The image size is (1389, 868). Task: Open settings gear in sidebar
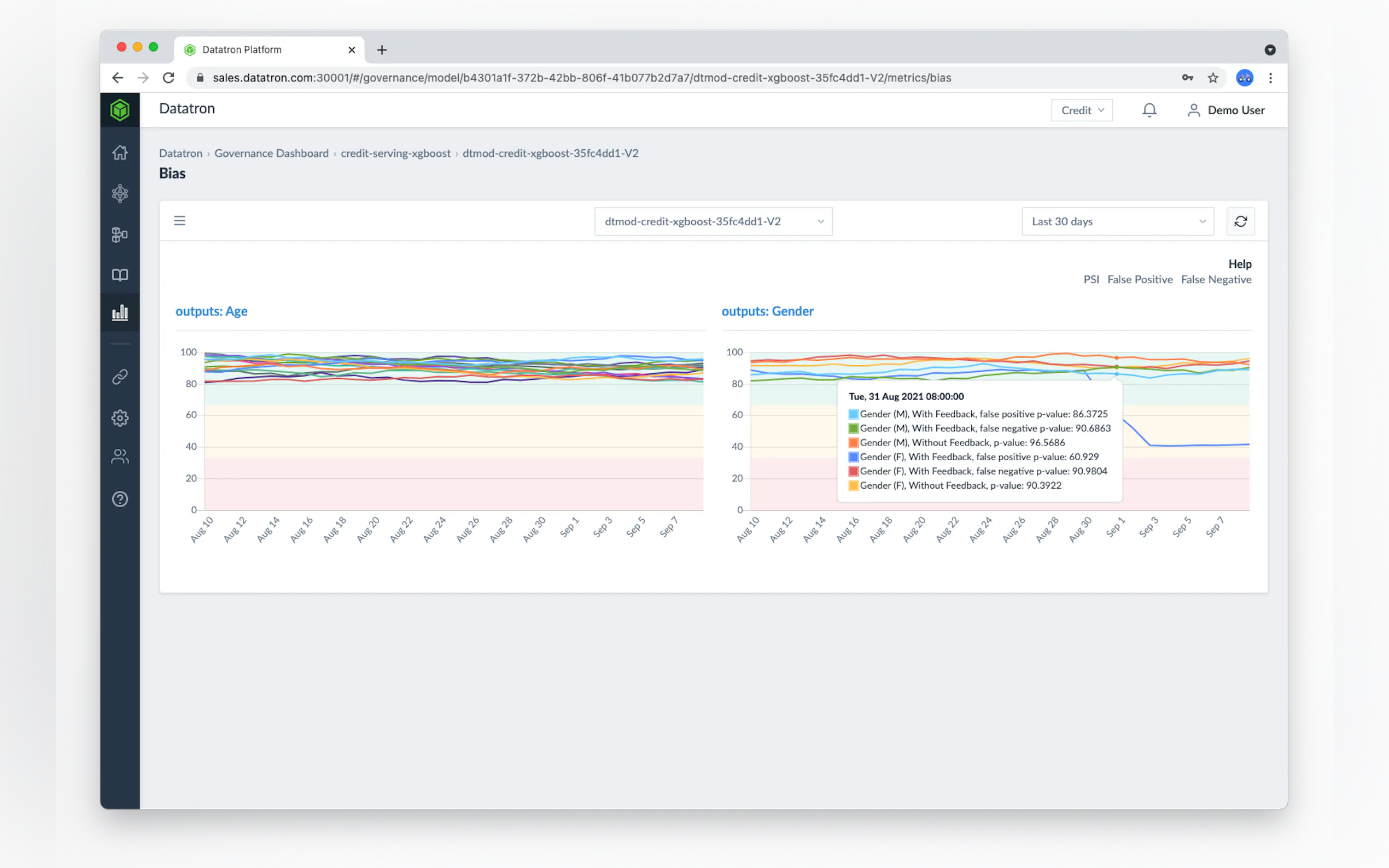119,418
